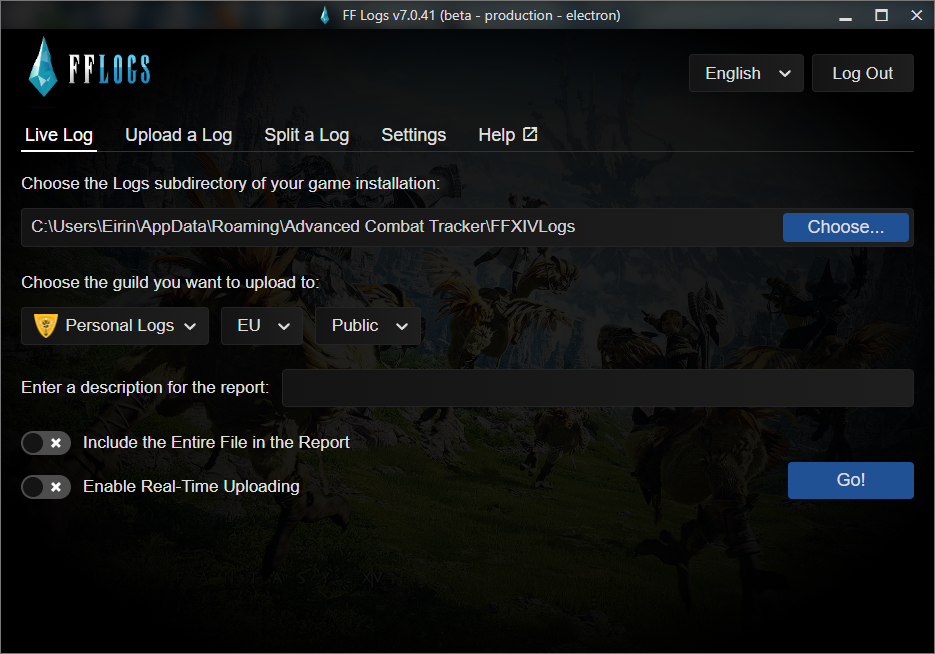935x654 pixels.
Task: Open the English language dropdown
Action: pyautogui.click(x=746, y=73)
